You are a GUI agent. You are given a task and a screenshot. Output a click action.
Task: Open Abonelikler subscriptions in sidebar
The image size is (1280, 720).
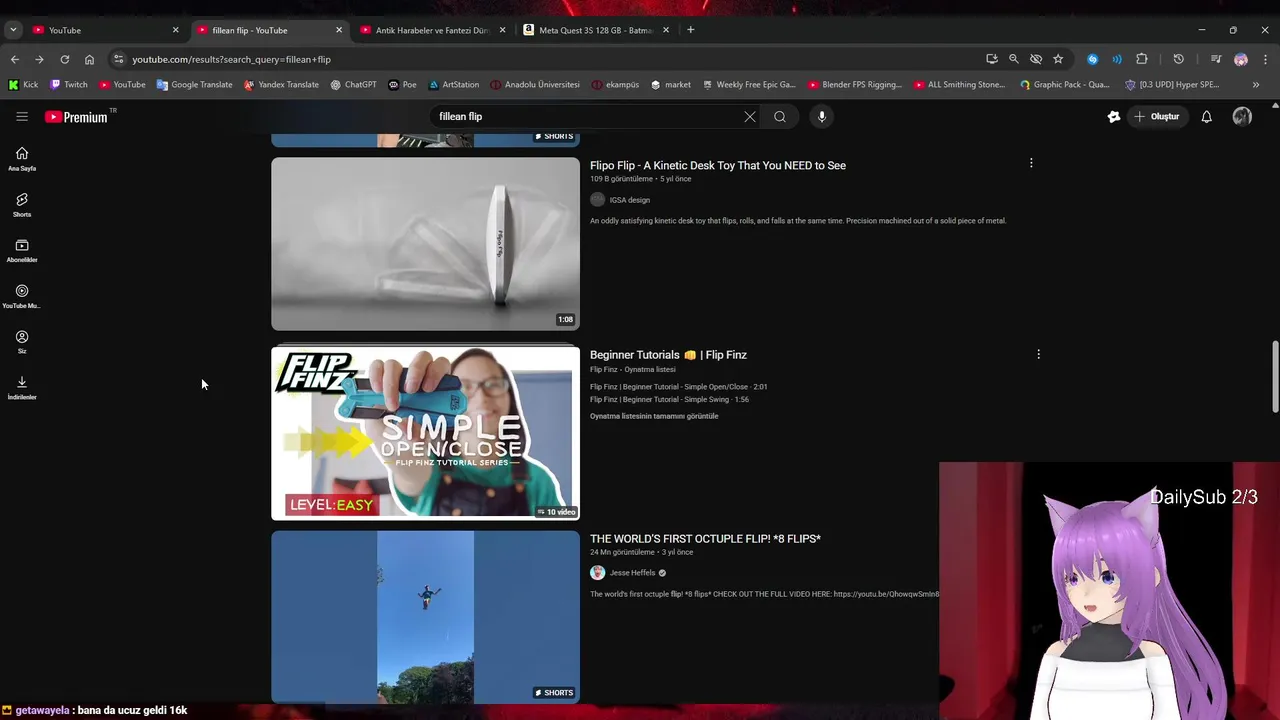point(22,251)
